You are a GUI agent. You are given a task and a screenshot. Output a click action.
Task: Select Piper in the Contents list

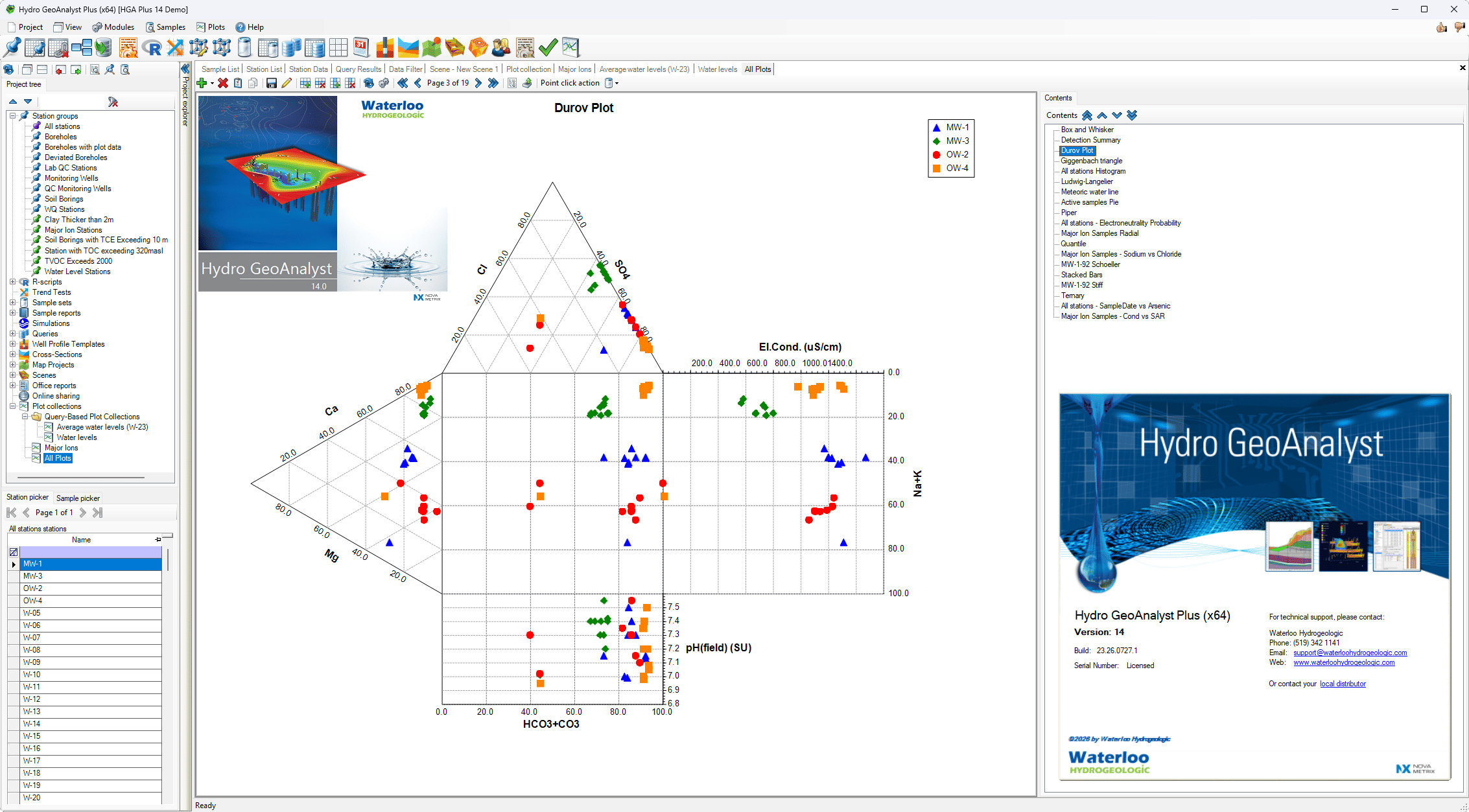pyautogui.click(x=1068, y=213)
